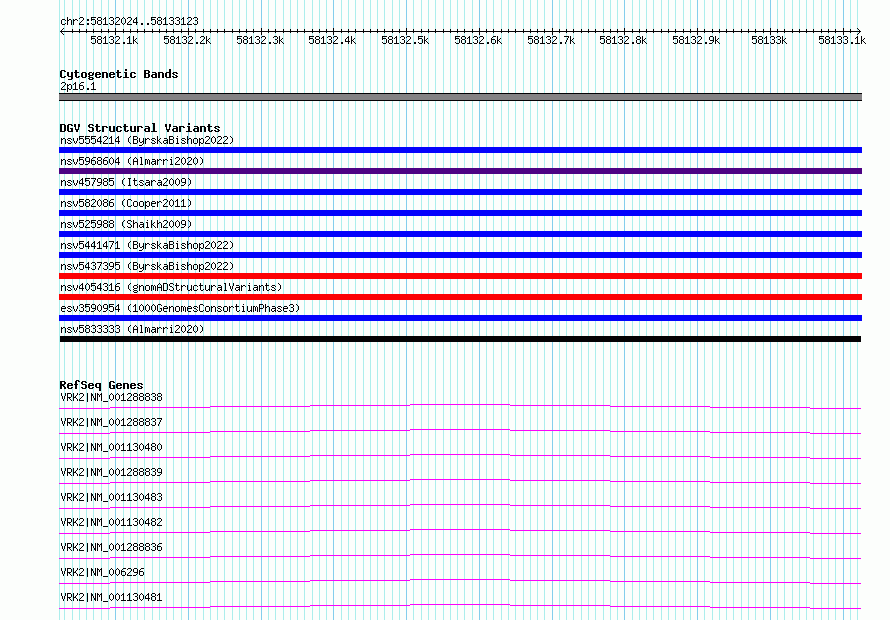Open VRK2|NM_006296 transcript label

pyautogui.click(x=102, y=572)
